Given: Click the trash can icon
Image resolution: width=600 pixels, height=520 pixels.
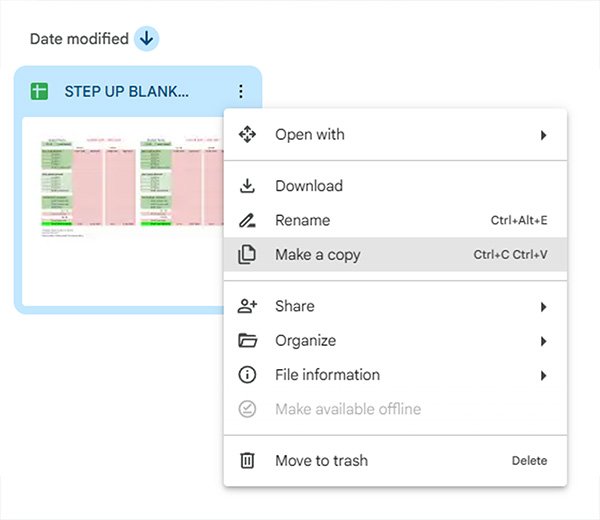Looking at the screenshot, I should (x=247, y=461).
